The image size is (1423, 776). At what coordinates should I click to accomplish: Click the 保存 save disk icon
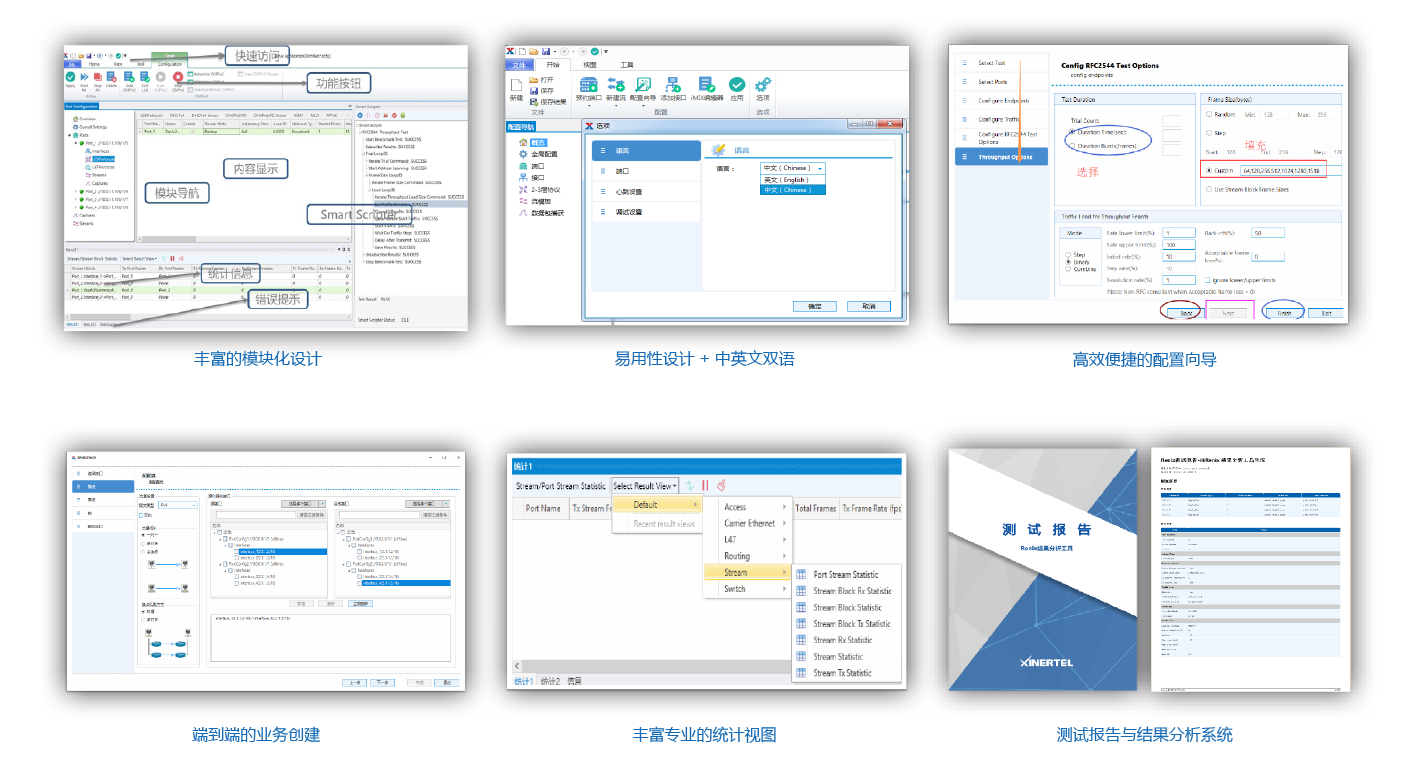(533, 90)
